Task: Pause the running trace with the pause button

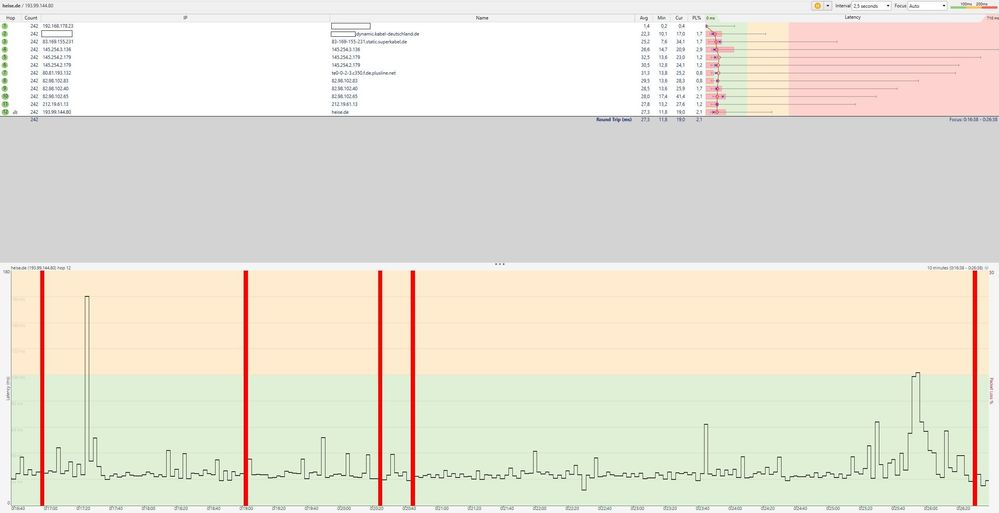Action: (817, 5)
